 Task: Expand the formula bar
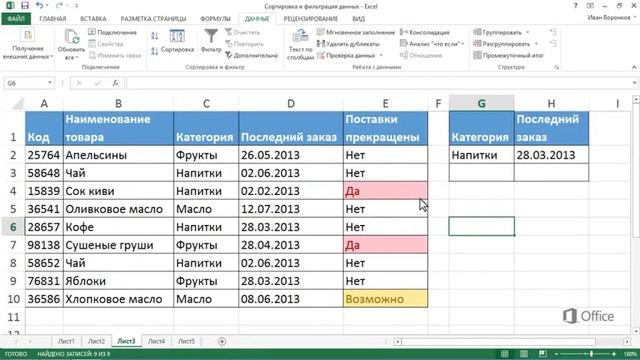tap(634, 83)
